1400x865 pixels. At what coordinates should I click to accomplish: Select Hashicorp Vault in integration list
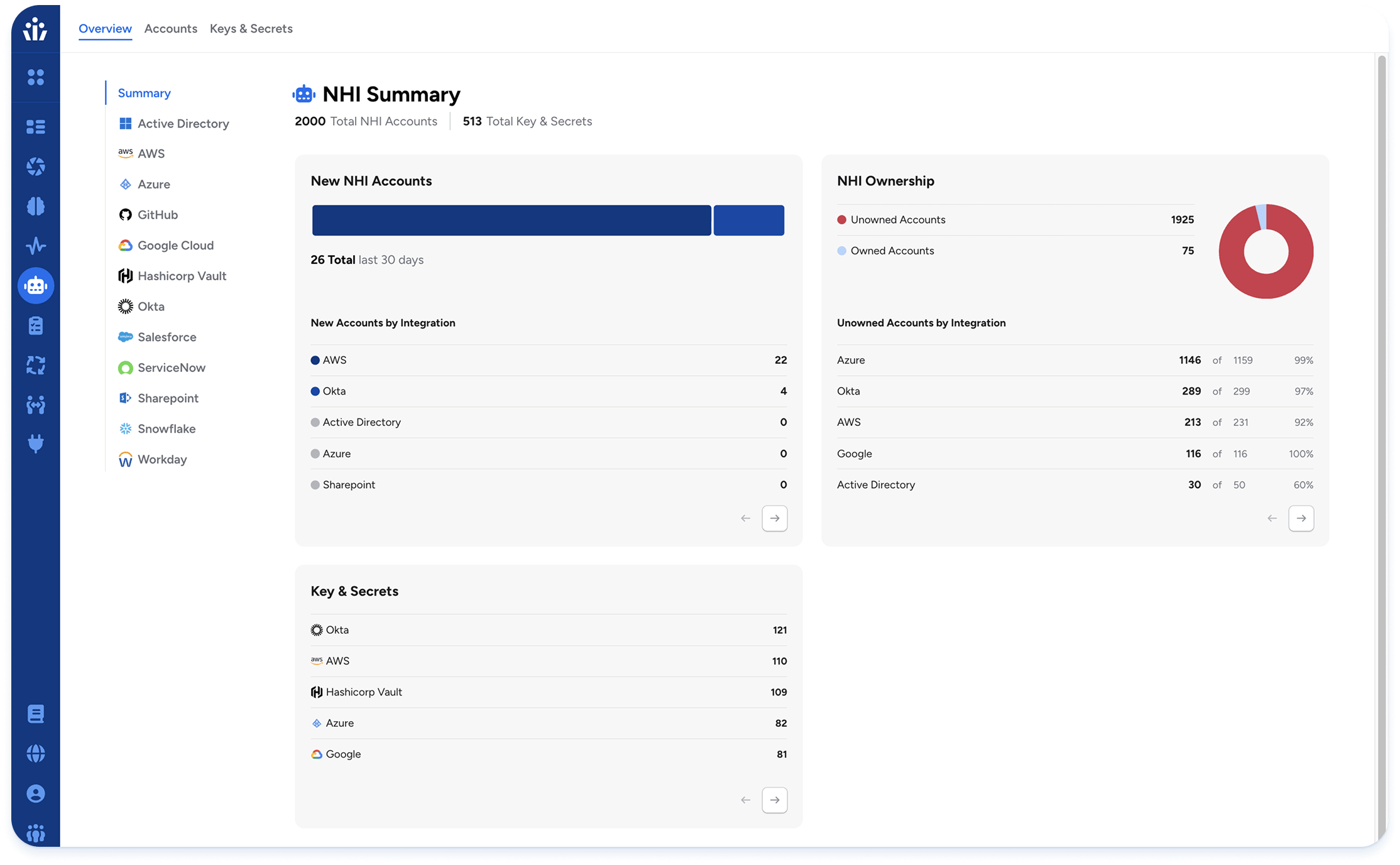[x=181, y=276]
